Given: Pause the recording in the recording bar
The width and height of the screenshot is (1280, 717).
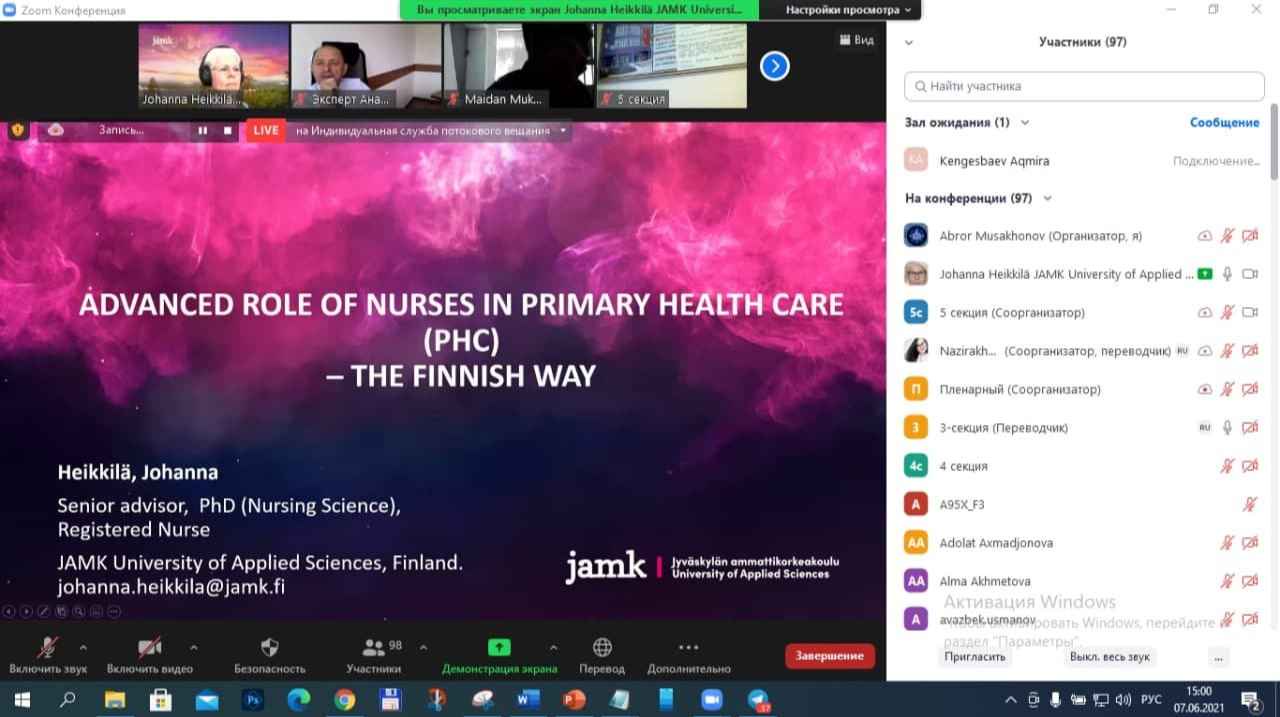Looking at the screenshot, I should pos(203,130).
